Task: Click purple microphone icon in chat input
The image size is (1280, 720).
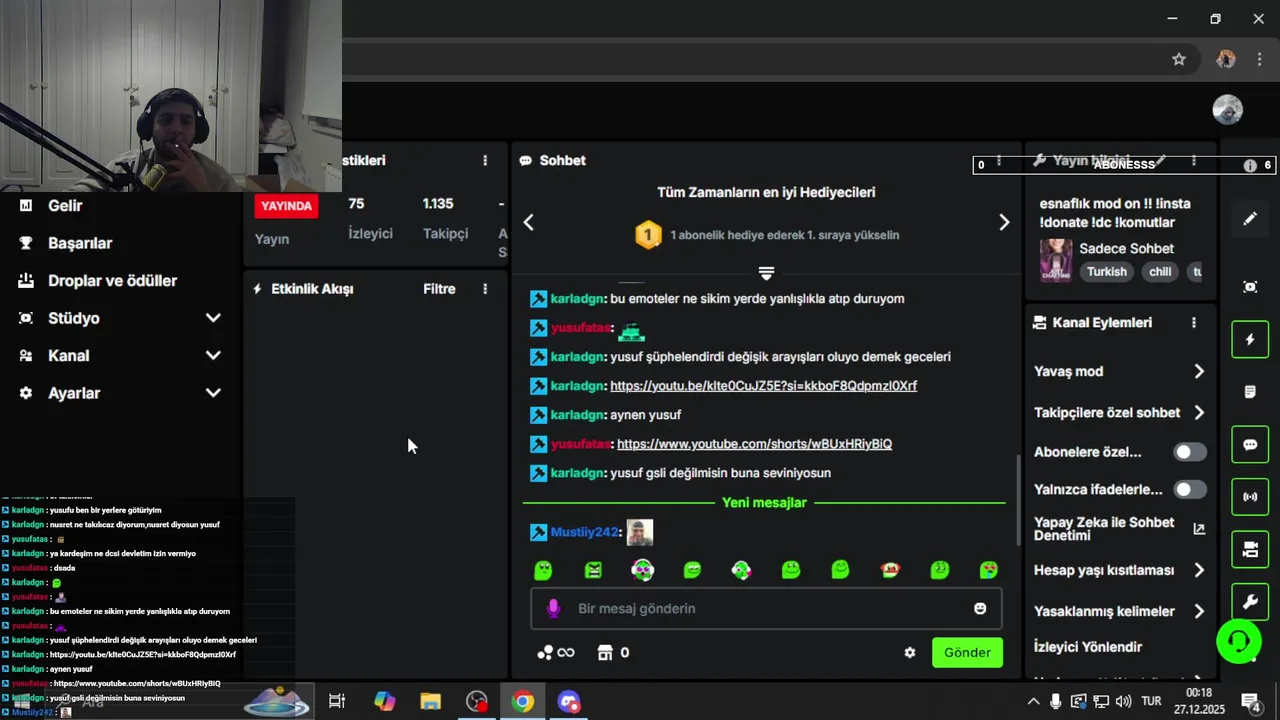Action: tap(553, 608)
